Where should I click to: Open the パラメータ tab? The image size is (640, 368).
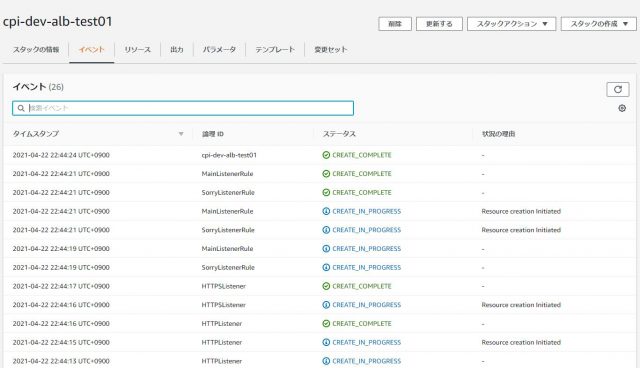[x=220, y=50]
